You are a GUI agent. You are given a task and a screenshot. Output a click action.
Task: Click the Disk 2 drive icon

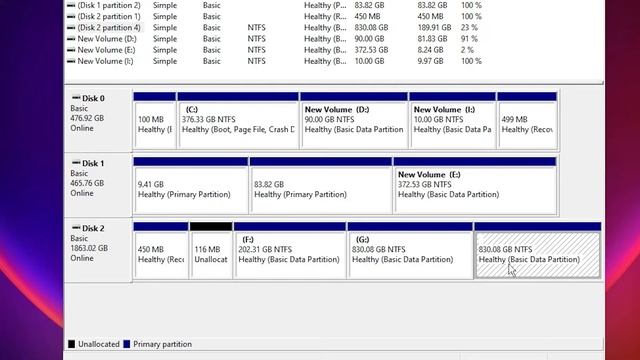[x=76, y=228]
